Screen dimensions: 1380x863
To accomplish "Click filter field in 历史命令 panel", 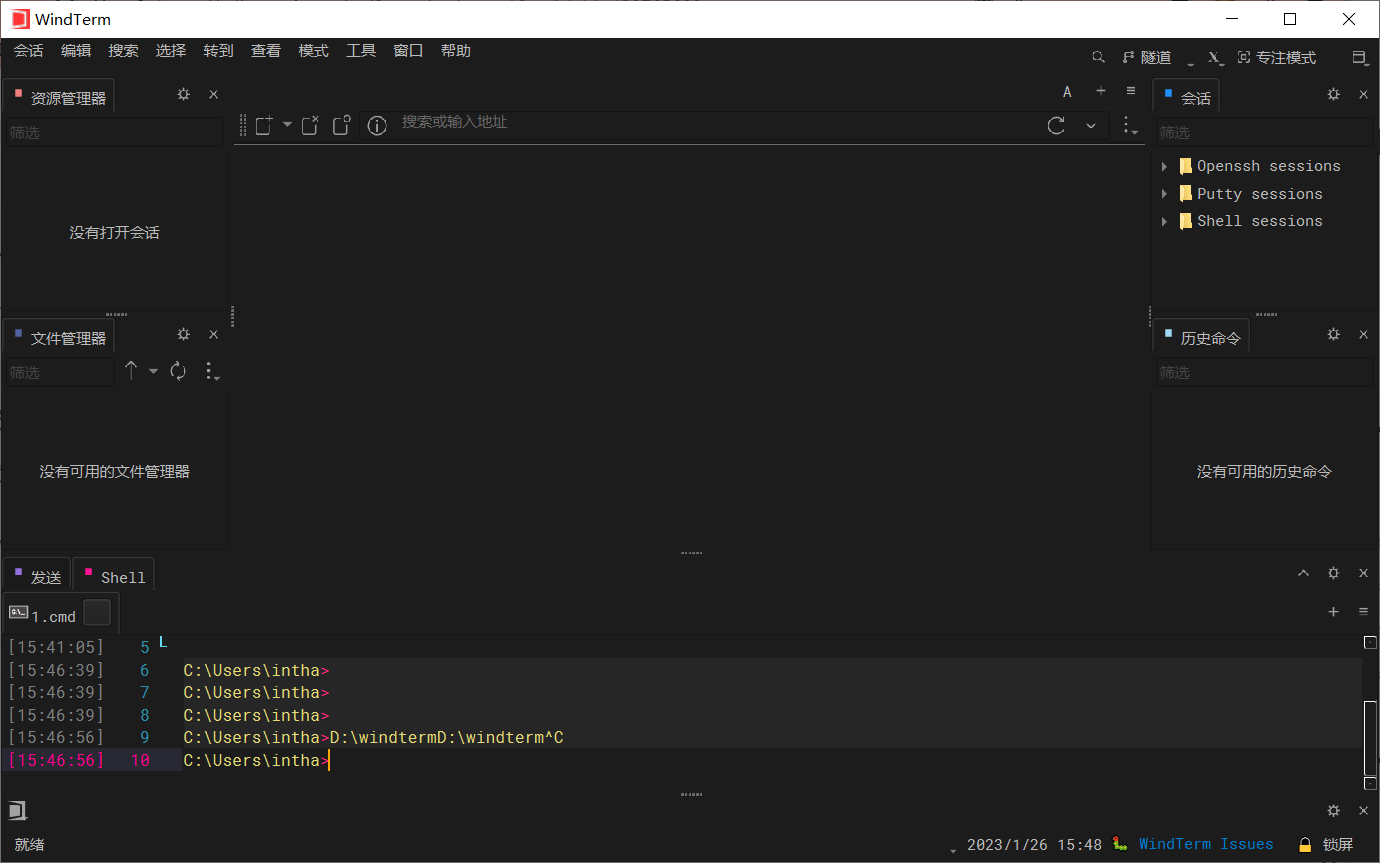I will coord(1265,372).
